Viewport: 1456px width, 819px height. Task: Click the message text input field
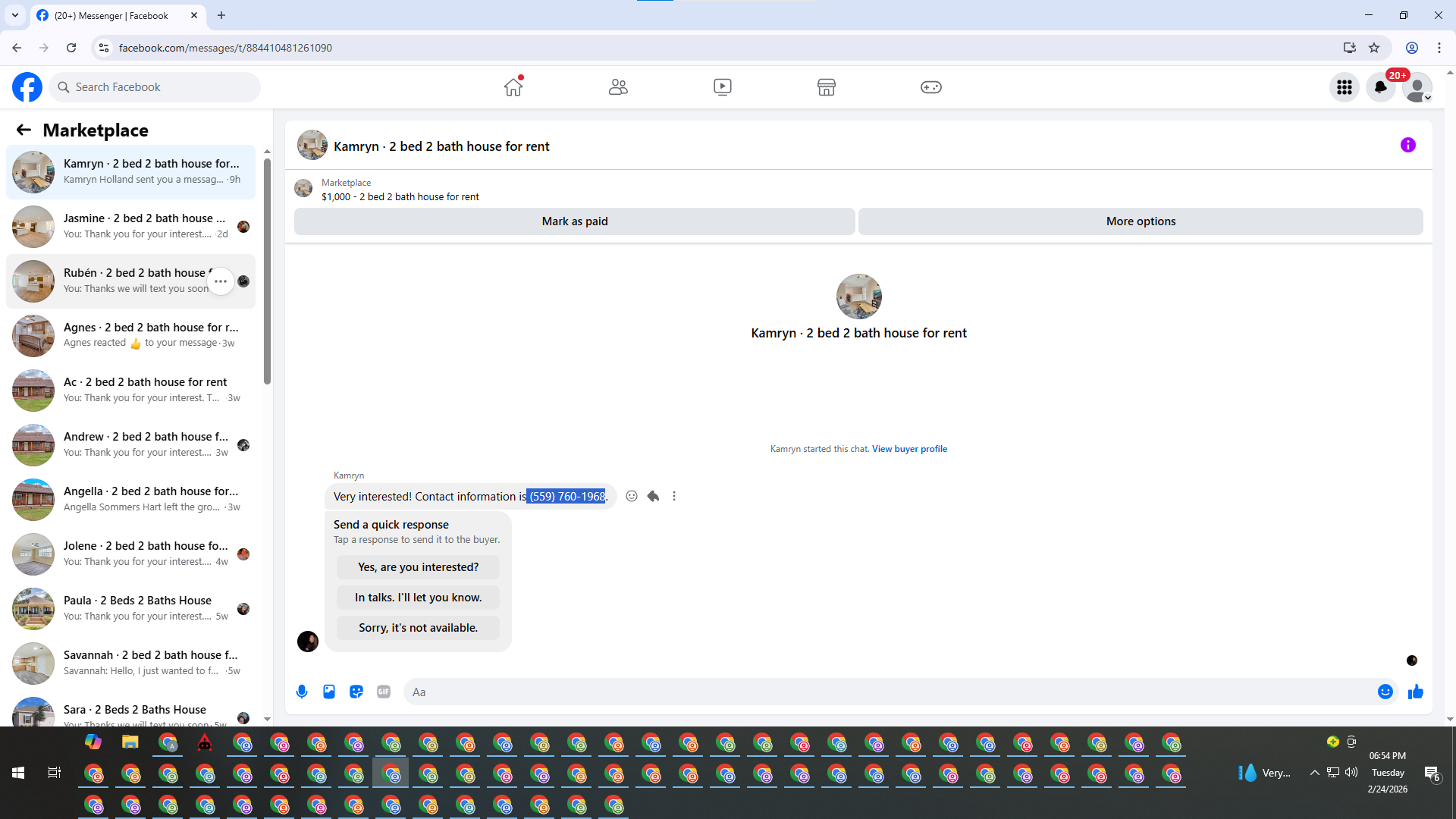tap(887, 692)
